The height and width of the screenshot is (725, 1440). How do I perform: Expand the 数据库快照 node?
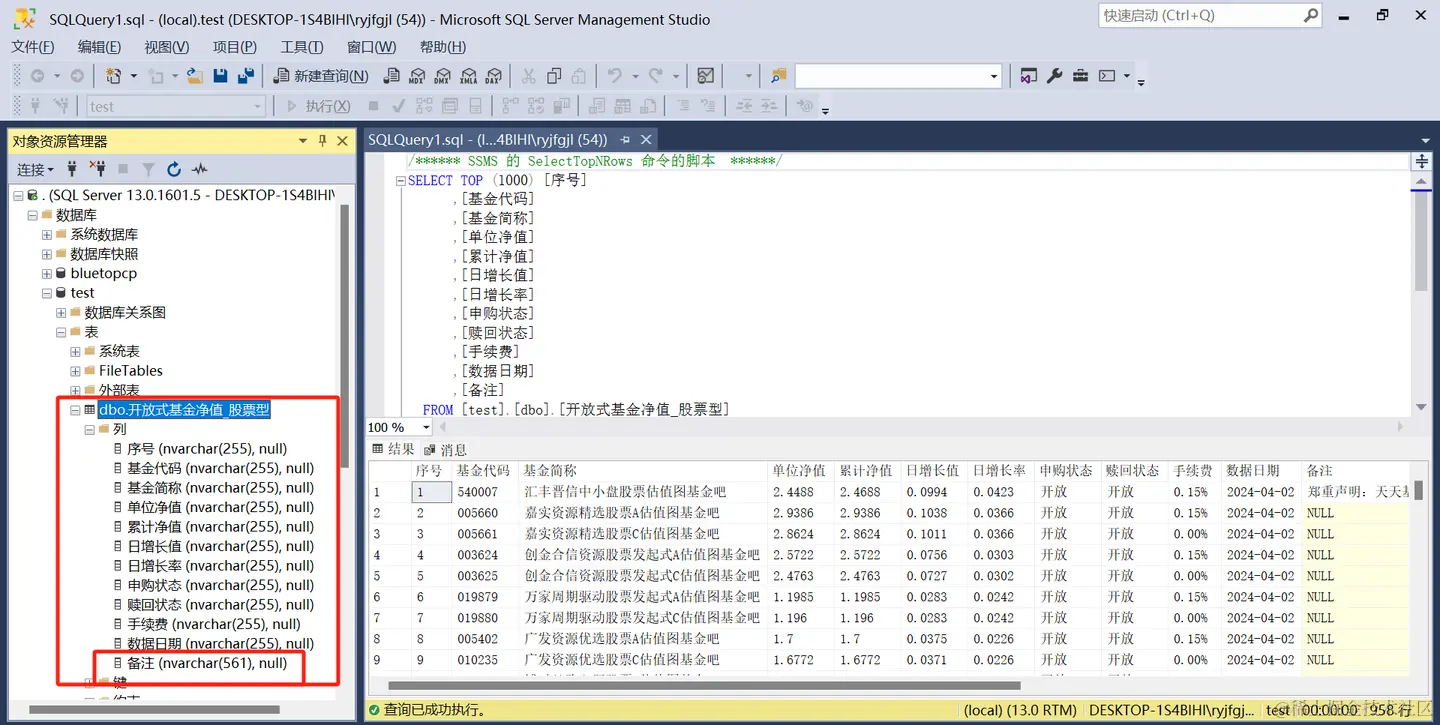click(47, 254)
